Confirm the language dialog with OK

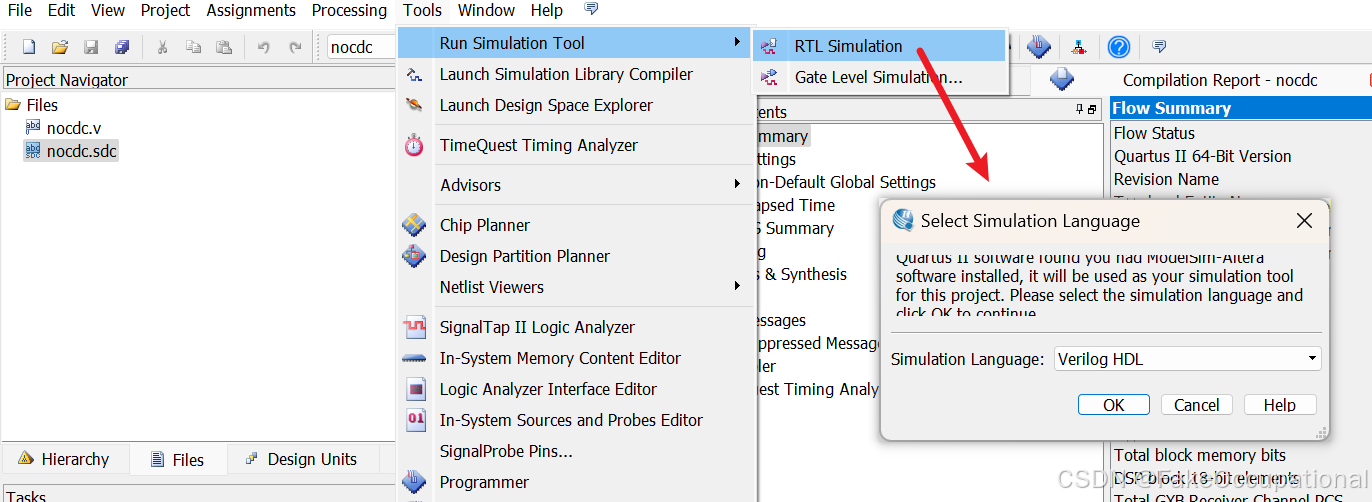(1113, 405)
